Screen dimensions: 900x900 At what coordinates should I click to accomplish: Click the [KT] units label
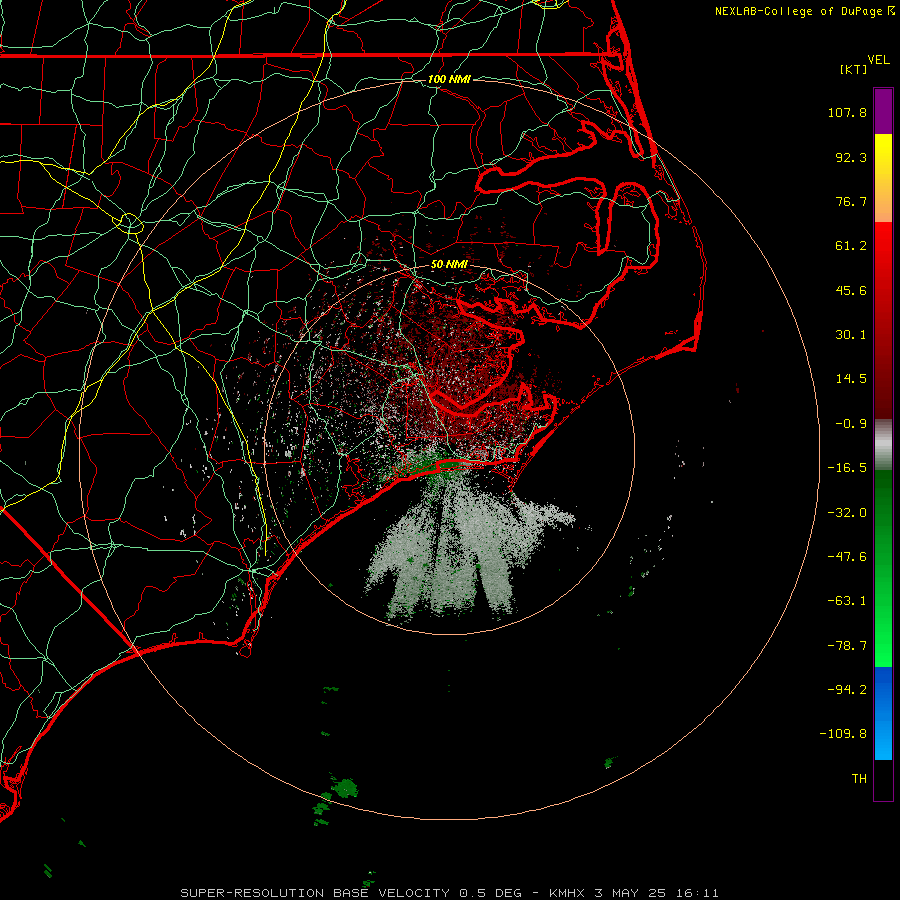coord(854,69)
